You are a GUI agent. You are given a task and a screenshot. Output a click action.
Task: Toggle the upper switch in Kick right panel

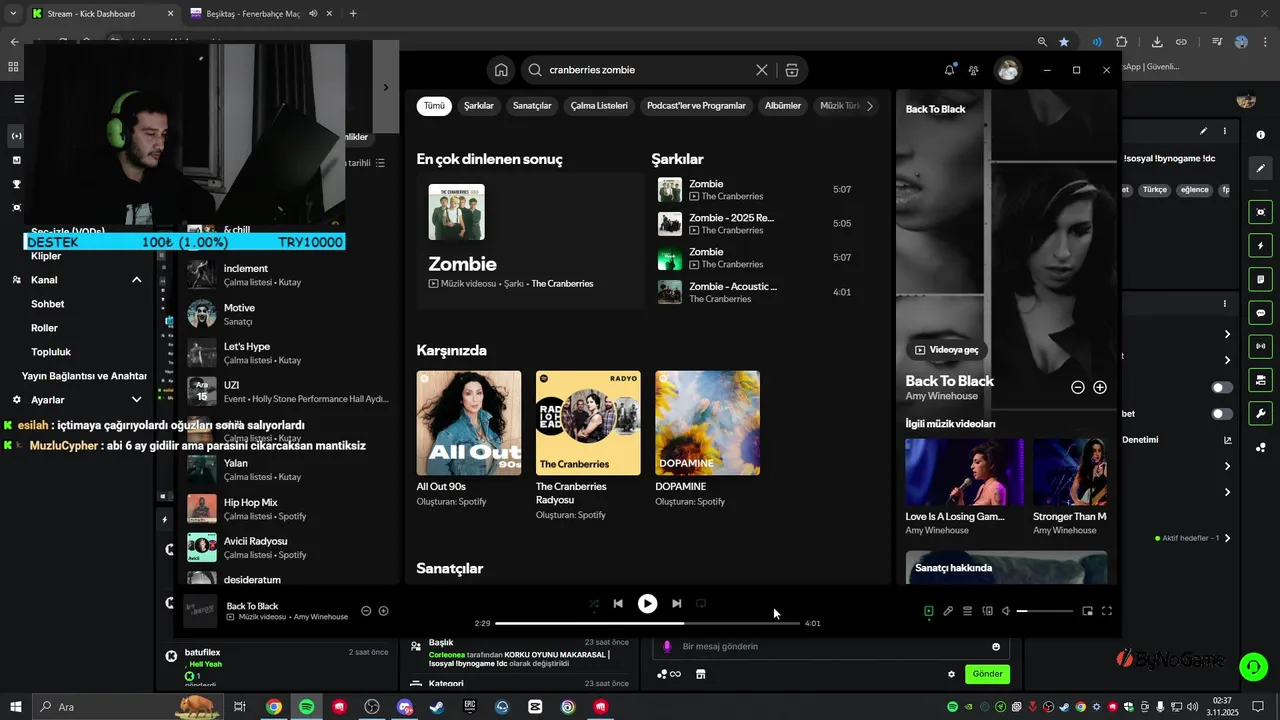pyautogui.click(x=1222, y=387)
